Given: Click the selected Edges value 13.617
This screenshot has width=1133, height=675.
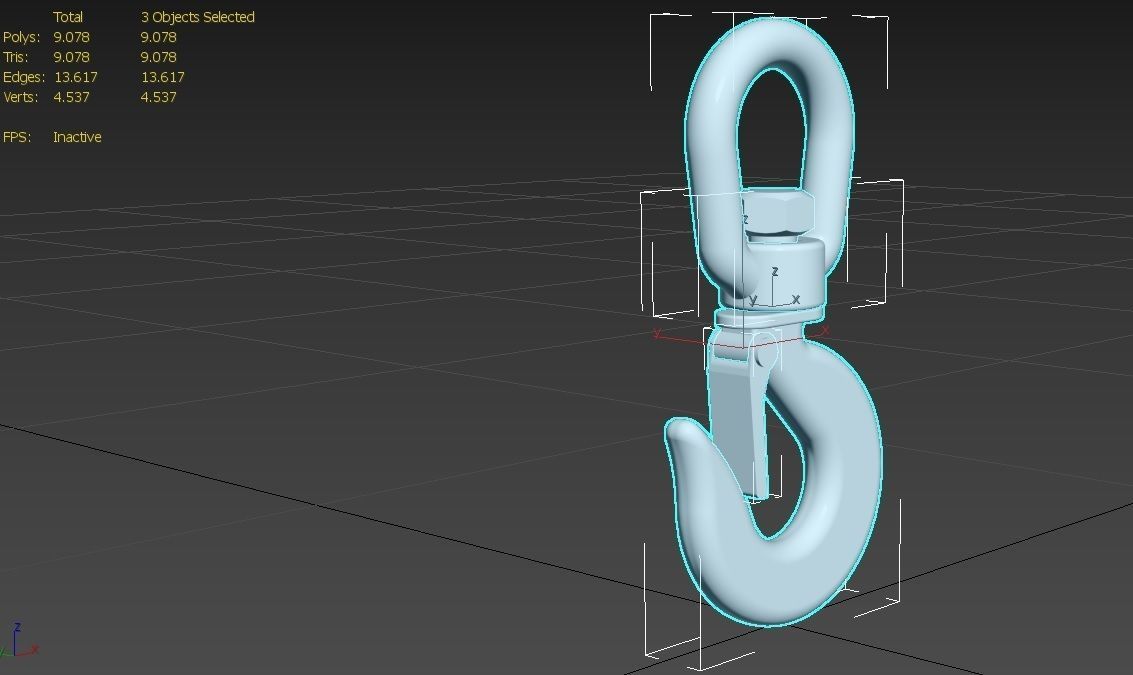Looking at the screenshot, I should point(163,77).
